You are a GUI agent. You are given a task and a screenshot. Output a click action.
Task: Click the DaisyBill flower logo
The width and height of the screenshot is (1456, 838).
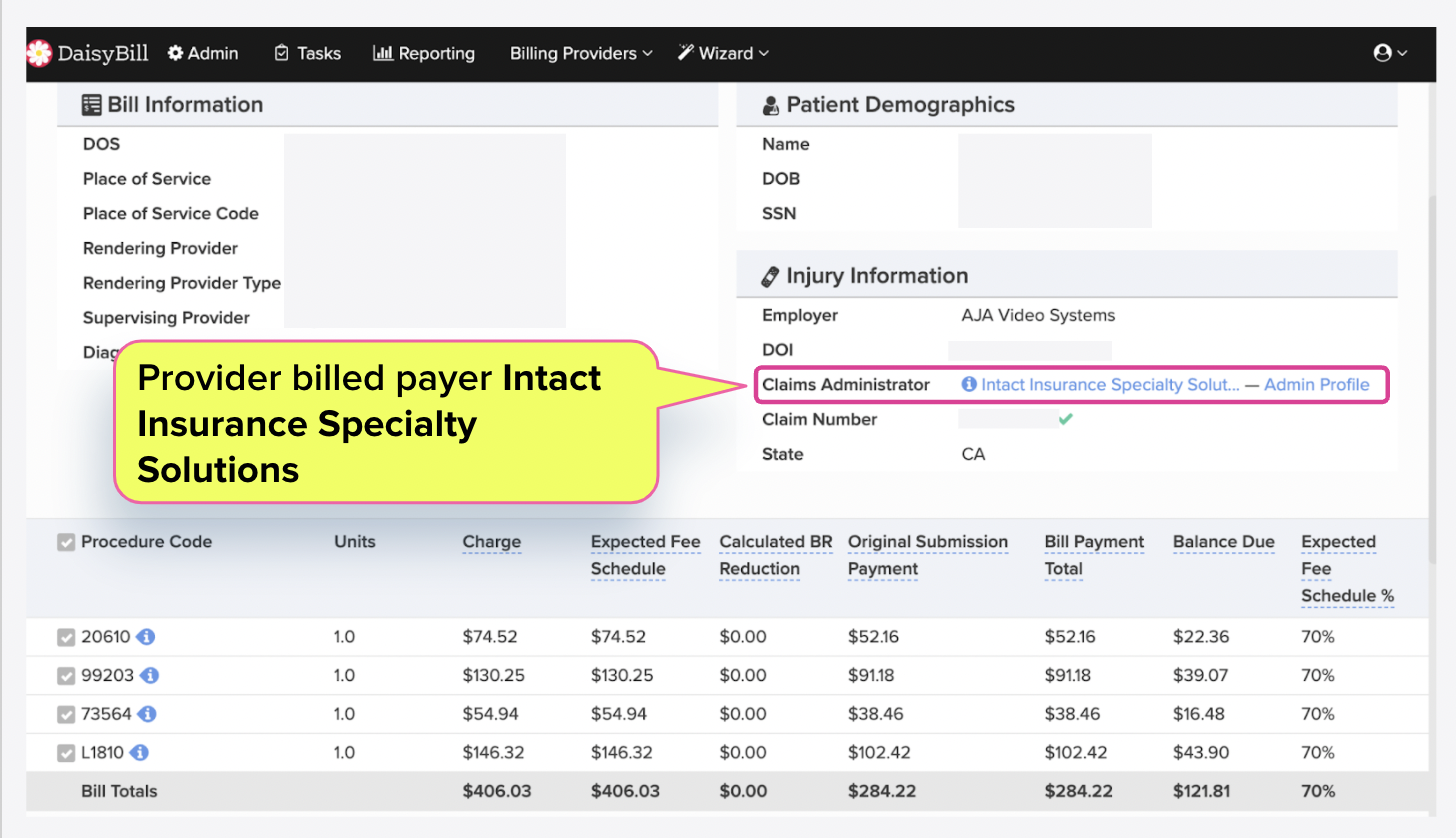tap(38, 53)
